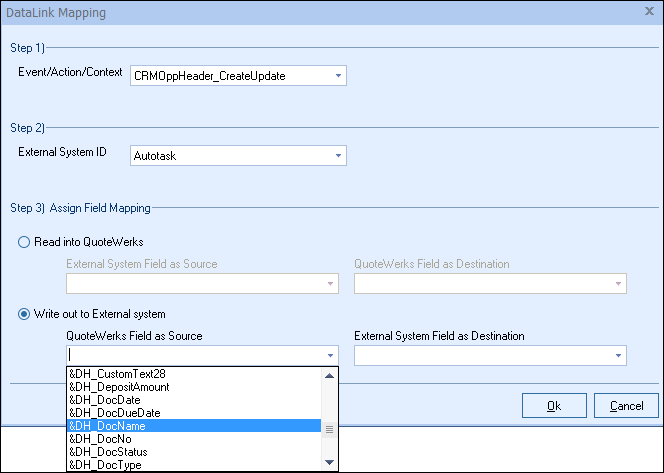664x473 pixels.
Task: Click the Cancel button
Action: click(x=625, y=405)
